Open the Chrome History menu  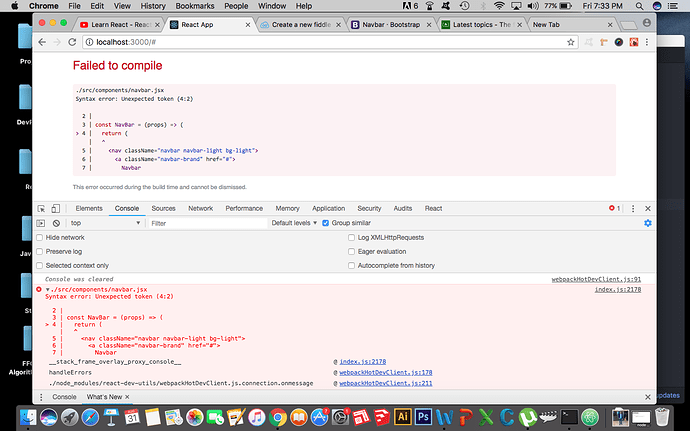click(x=153, y=6)
